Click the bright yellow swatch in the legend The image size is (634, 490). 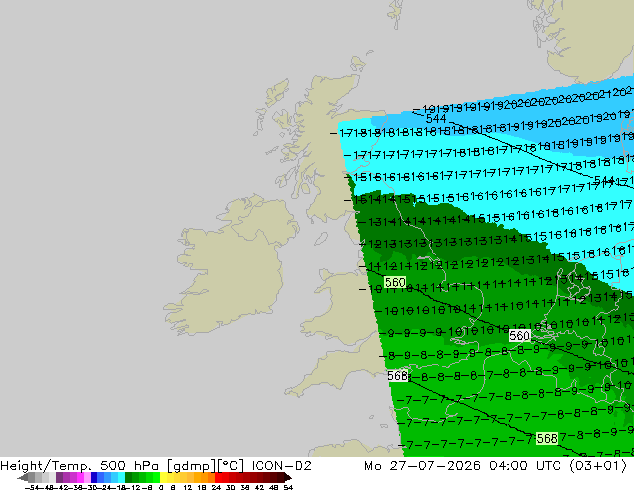[164, 477]
